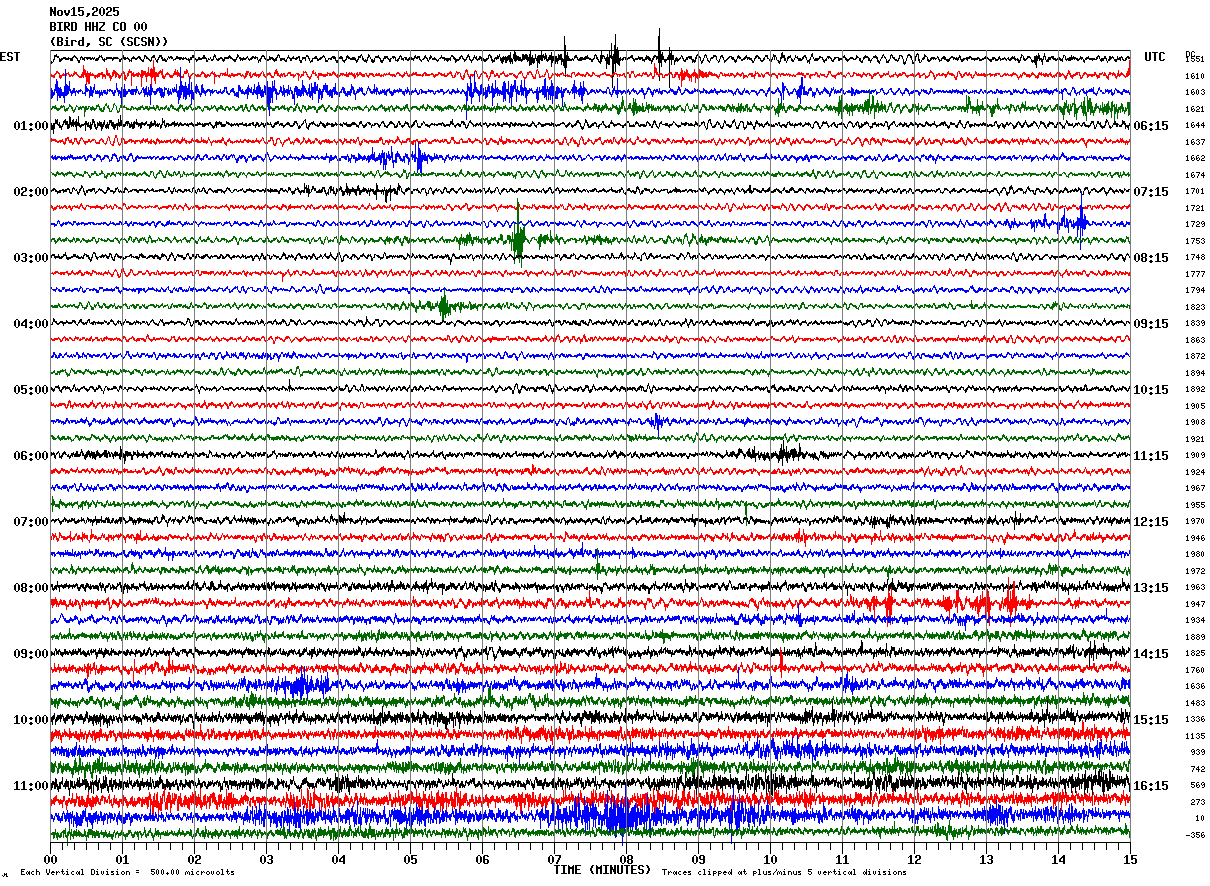The image size is (1210, 886).
Task: Click minute tick label 07 on axis
Action: coord(554,859)
